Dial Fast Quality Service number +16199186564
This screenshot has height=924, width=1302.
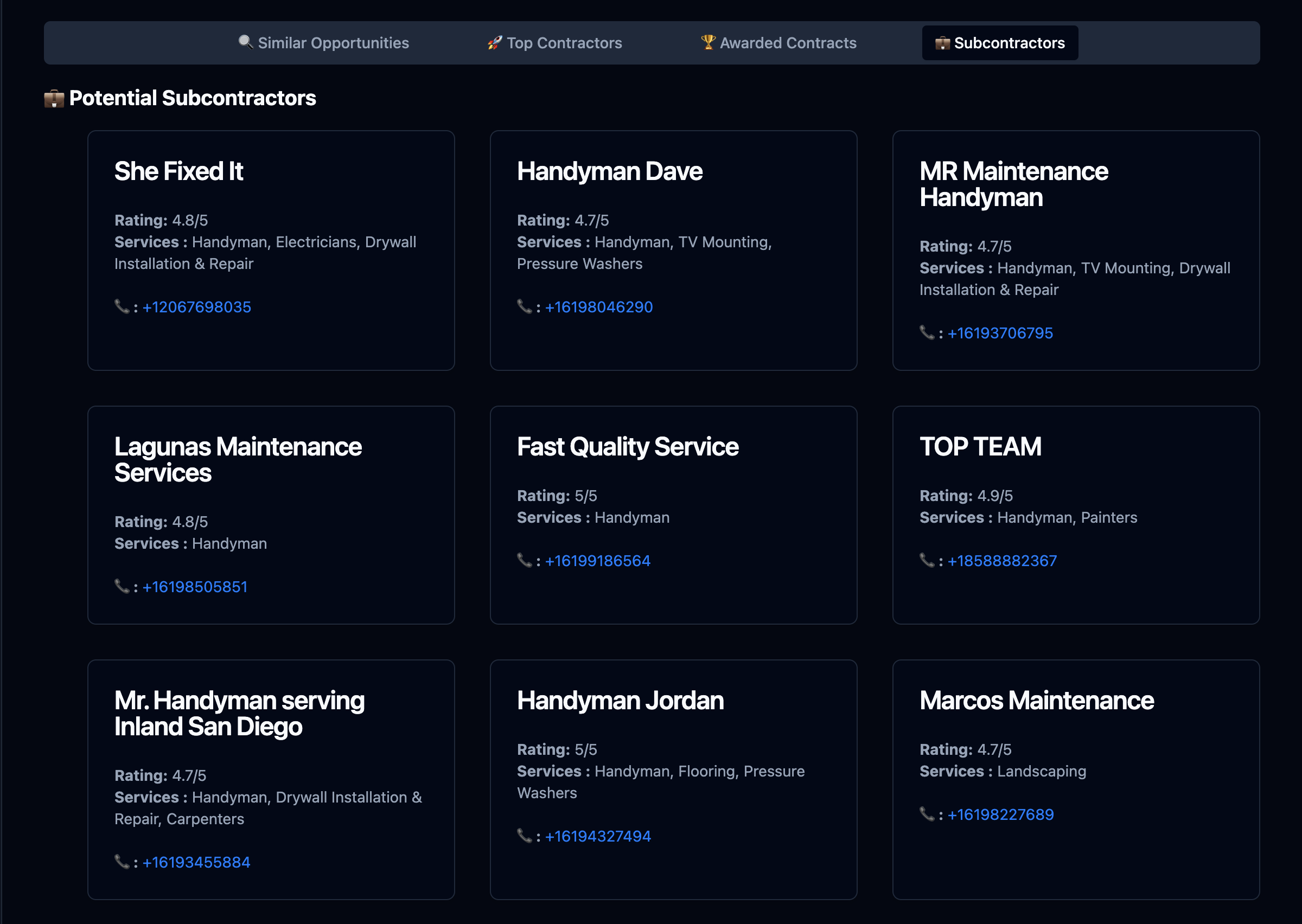click(x=597, y=561)
